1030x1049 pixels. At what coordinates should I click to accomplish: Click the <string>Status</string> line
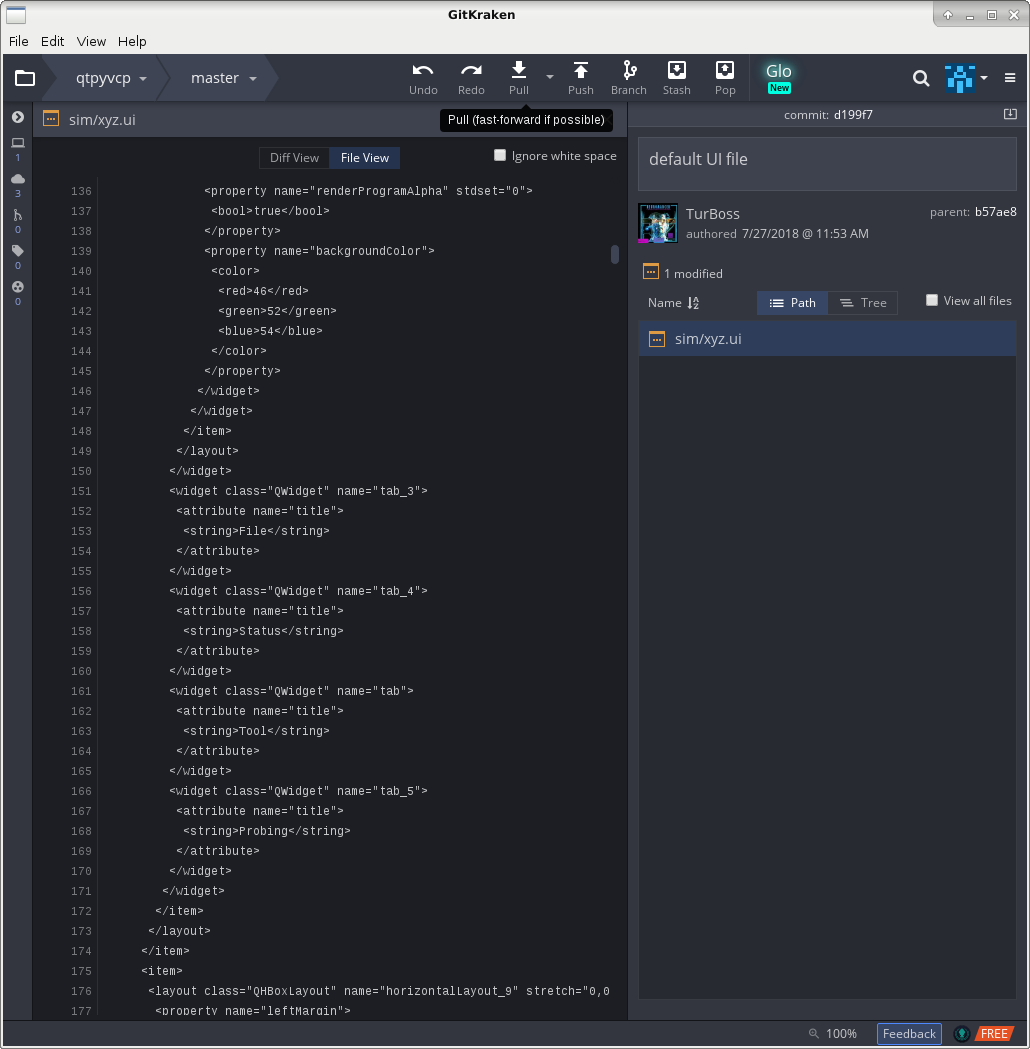click(264, 631)
